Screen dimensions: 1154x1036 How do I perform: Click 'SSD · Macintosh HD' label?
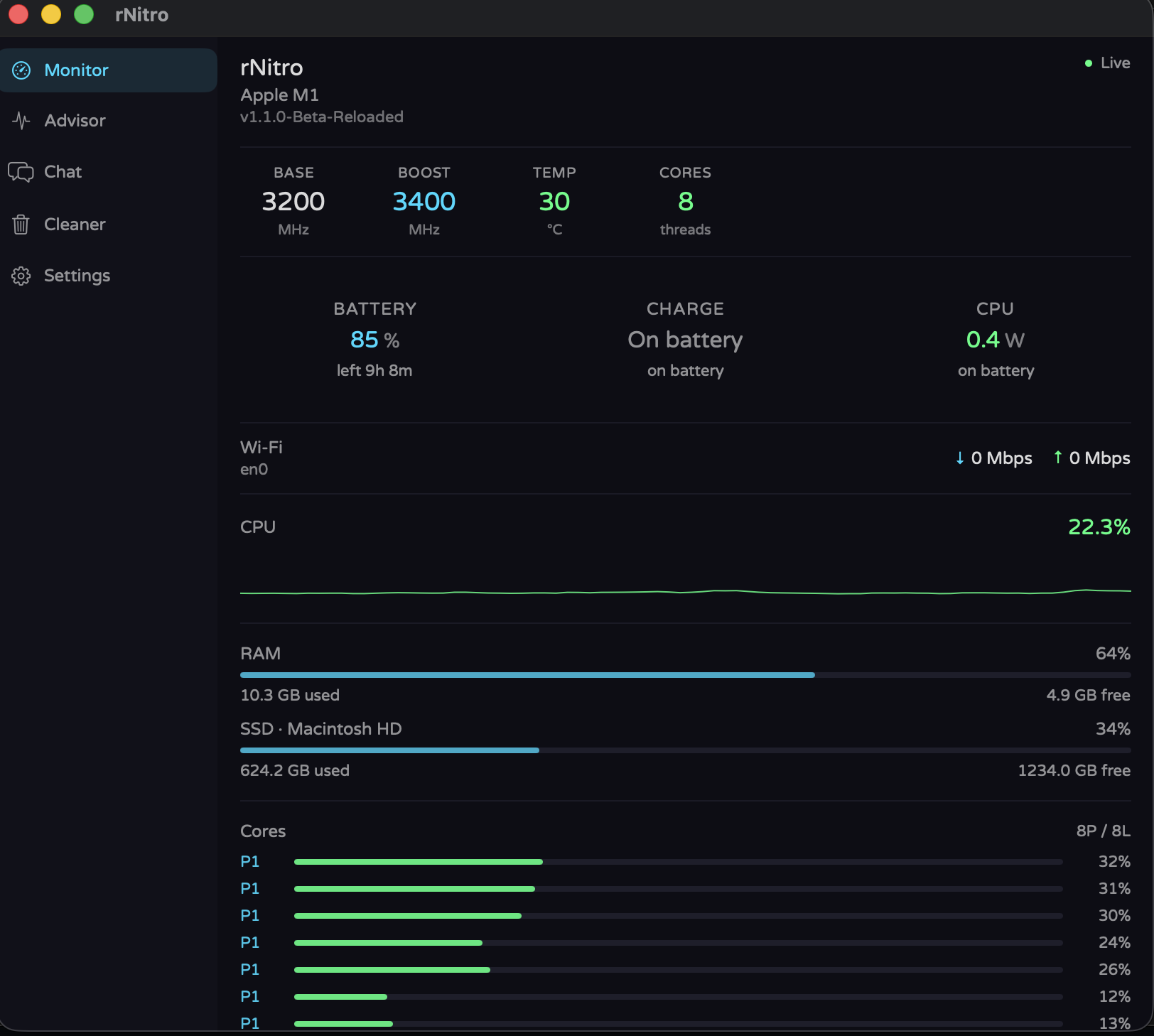321,729
